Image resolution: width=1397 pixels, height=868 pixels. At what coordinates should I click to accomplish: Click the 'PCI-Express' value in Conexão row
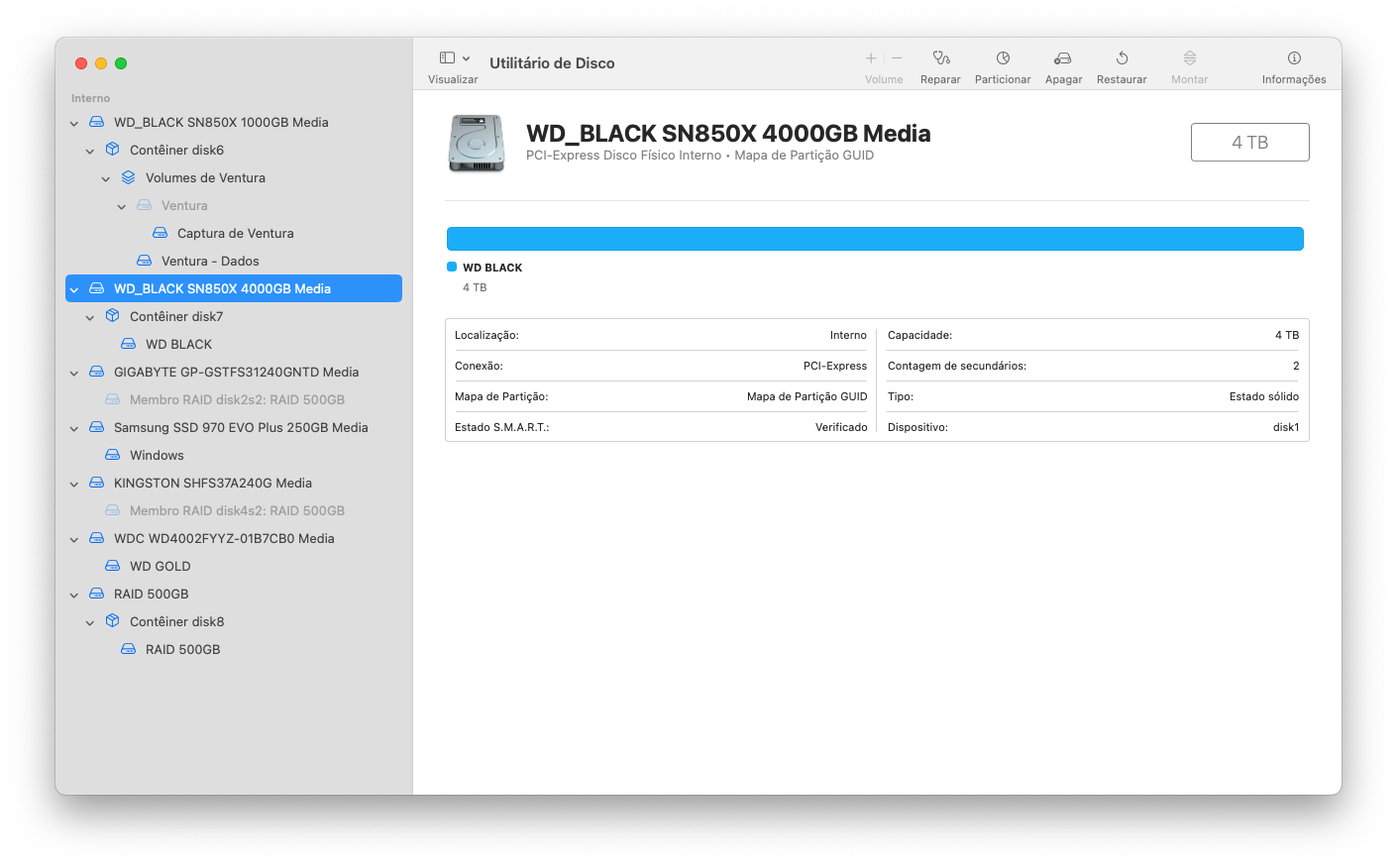coord(835,366)
